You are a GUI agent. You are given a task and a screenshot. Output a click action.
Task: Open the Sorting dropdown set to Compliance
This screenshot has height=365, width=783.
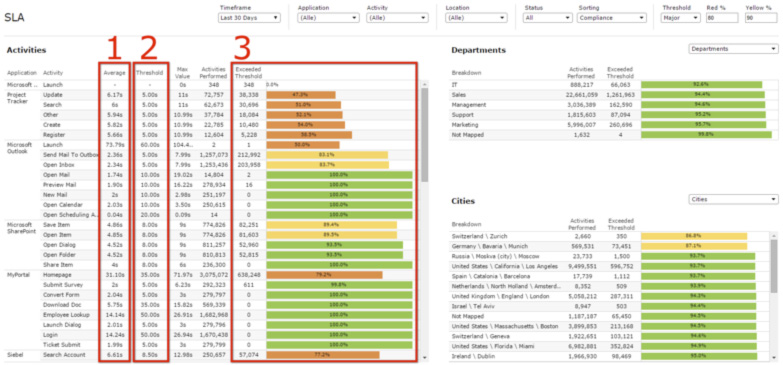[x=611, y=17]
